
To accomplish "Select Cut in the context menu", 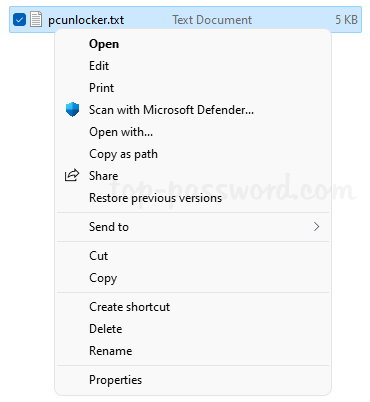I will [x=193, y=256].
